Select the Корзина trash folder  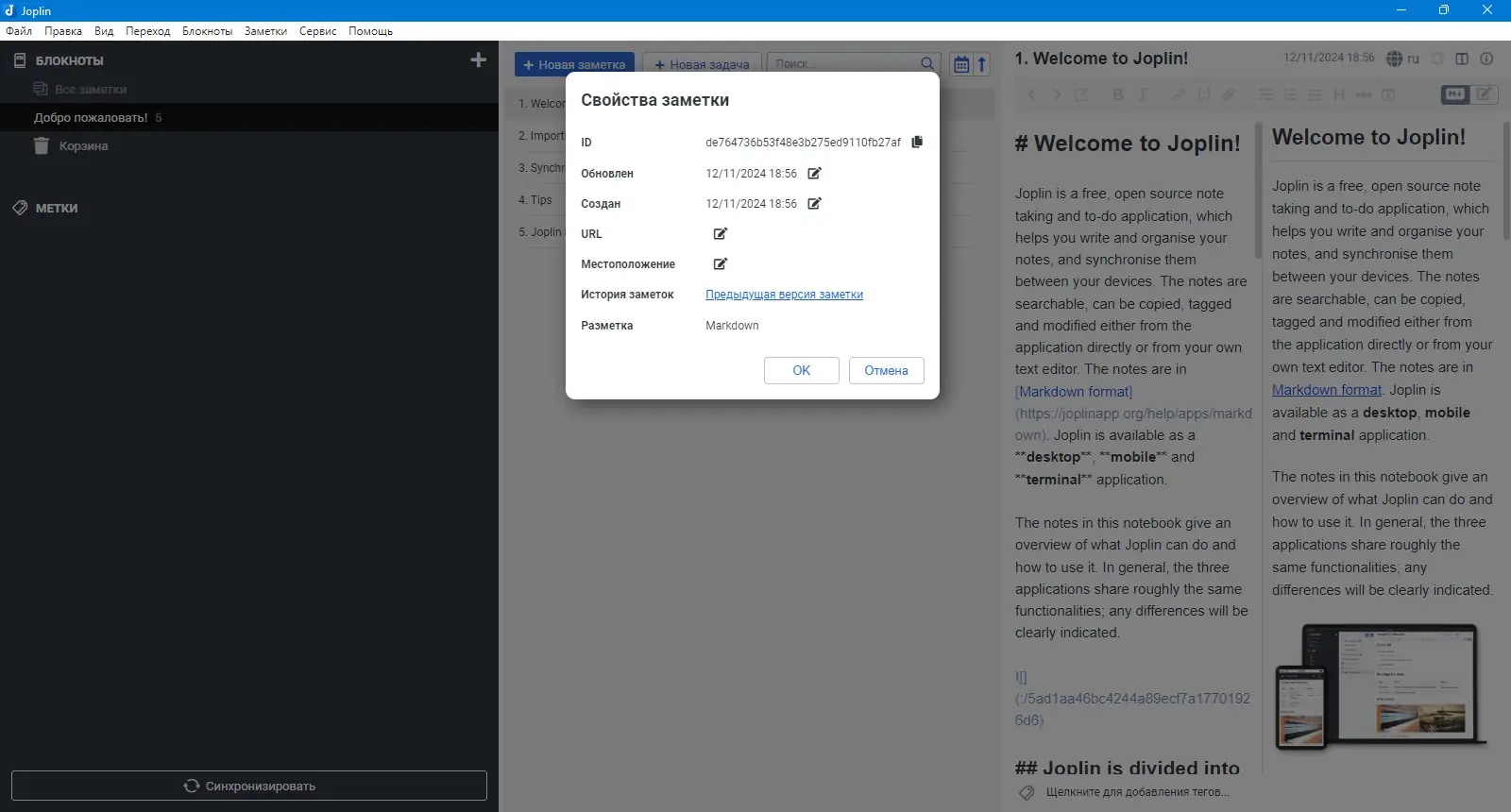(x=83, y=146)
